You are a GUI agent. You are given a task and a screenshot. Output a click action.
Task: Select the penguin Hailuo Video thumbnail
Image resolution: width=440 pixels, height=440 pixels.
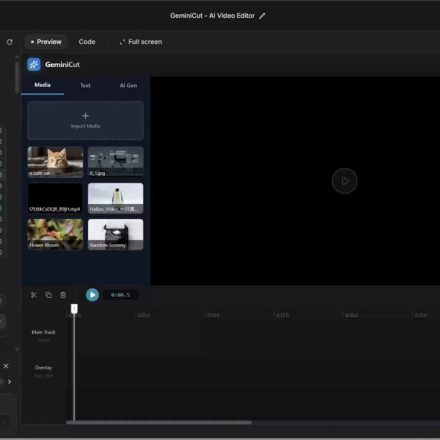click(116, 198)
